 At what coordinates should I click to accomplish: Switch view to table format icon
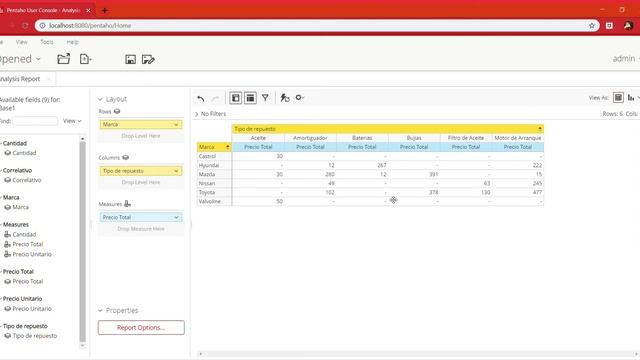click(x=618, y=98)
